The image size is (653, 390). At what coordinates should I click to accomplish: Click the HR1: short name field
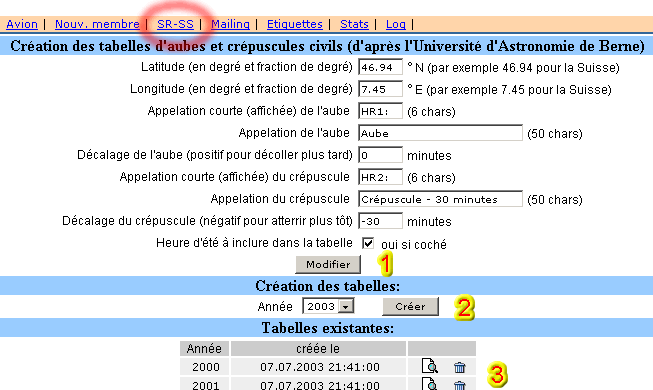tap(380, 111)
